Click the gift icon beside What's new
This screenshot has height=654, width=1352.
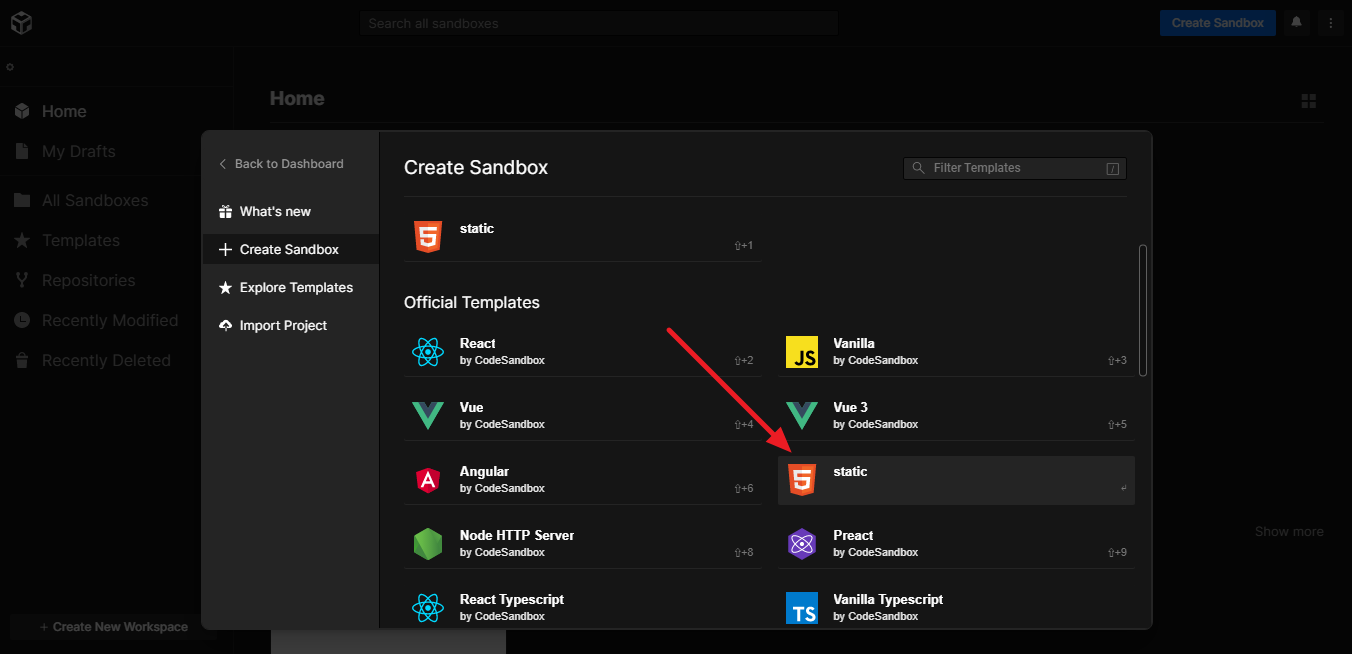225,212
